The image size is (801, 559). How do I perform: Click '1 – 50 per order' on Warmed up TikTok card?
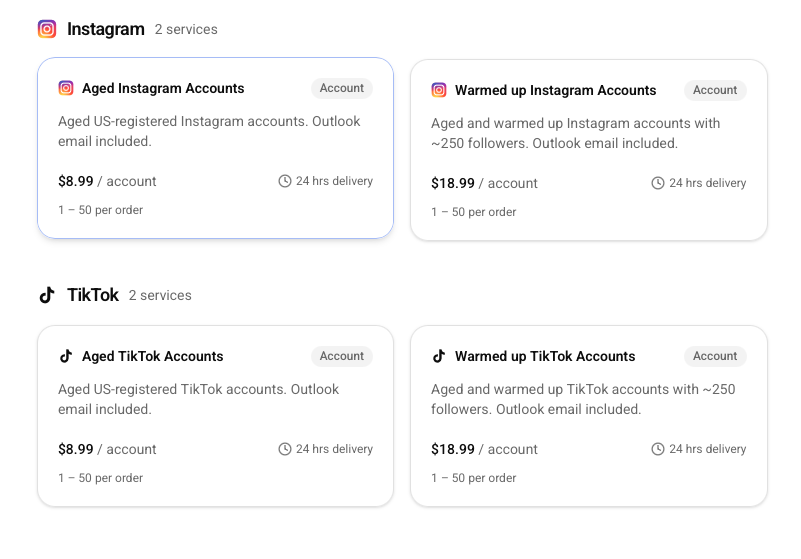474,478
